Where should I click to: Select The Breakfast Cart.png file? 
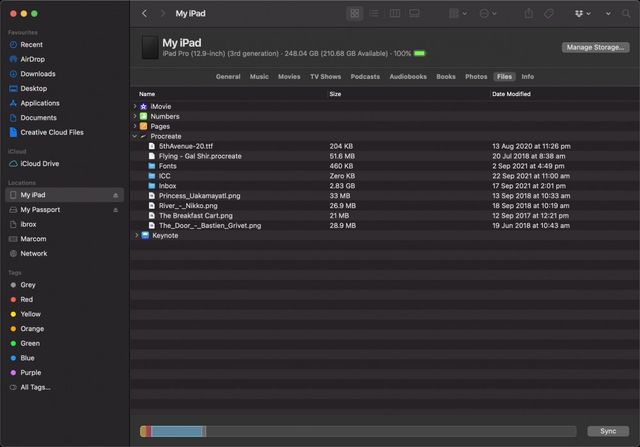pyautogui.click(x=196, y=216)
